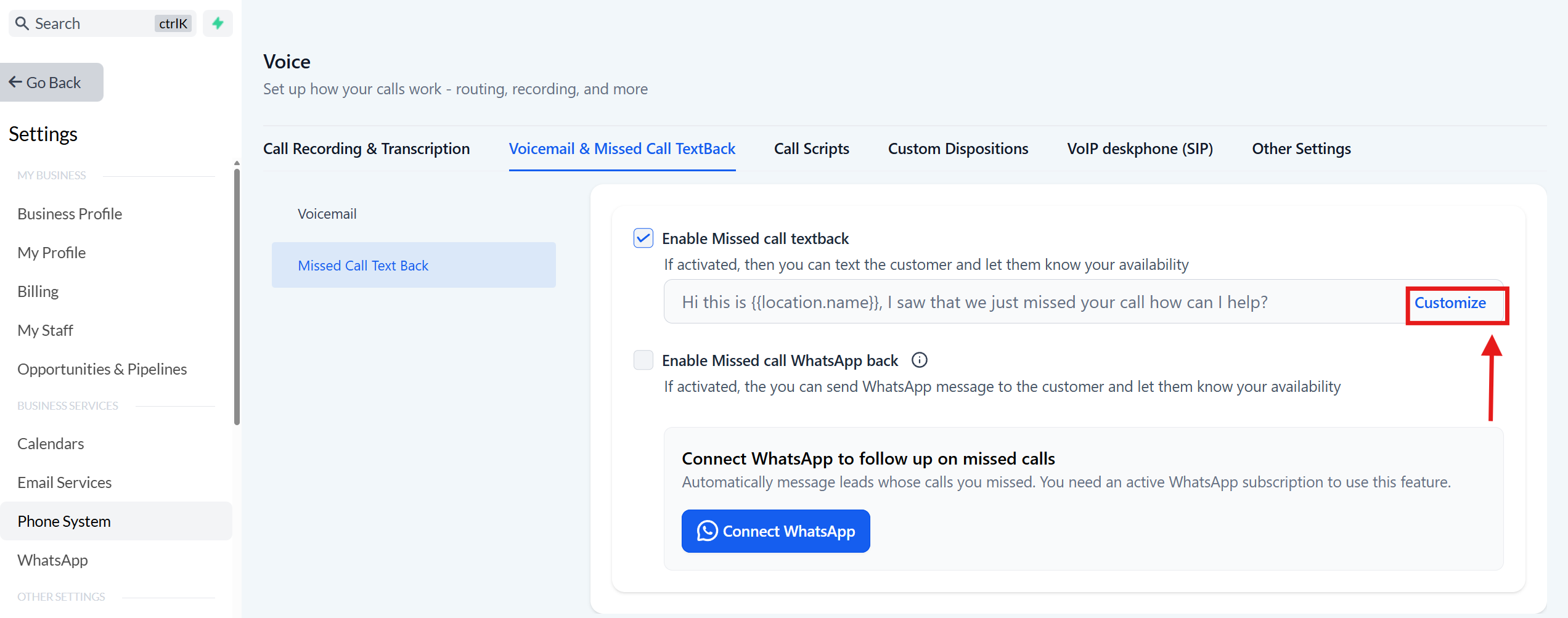Click the green lightning bolt icon
Screen dimensions: 1568x618
click(218, 23)
